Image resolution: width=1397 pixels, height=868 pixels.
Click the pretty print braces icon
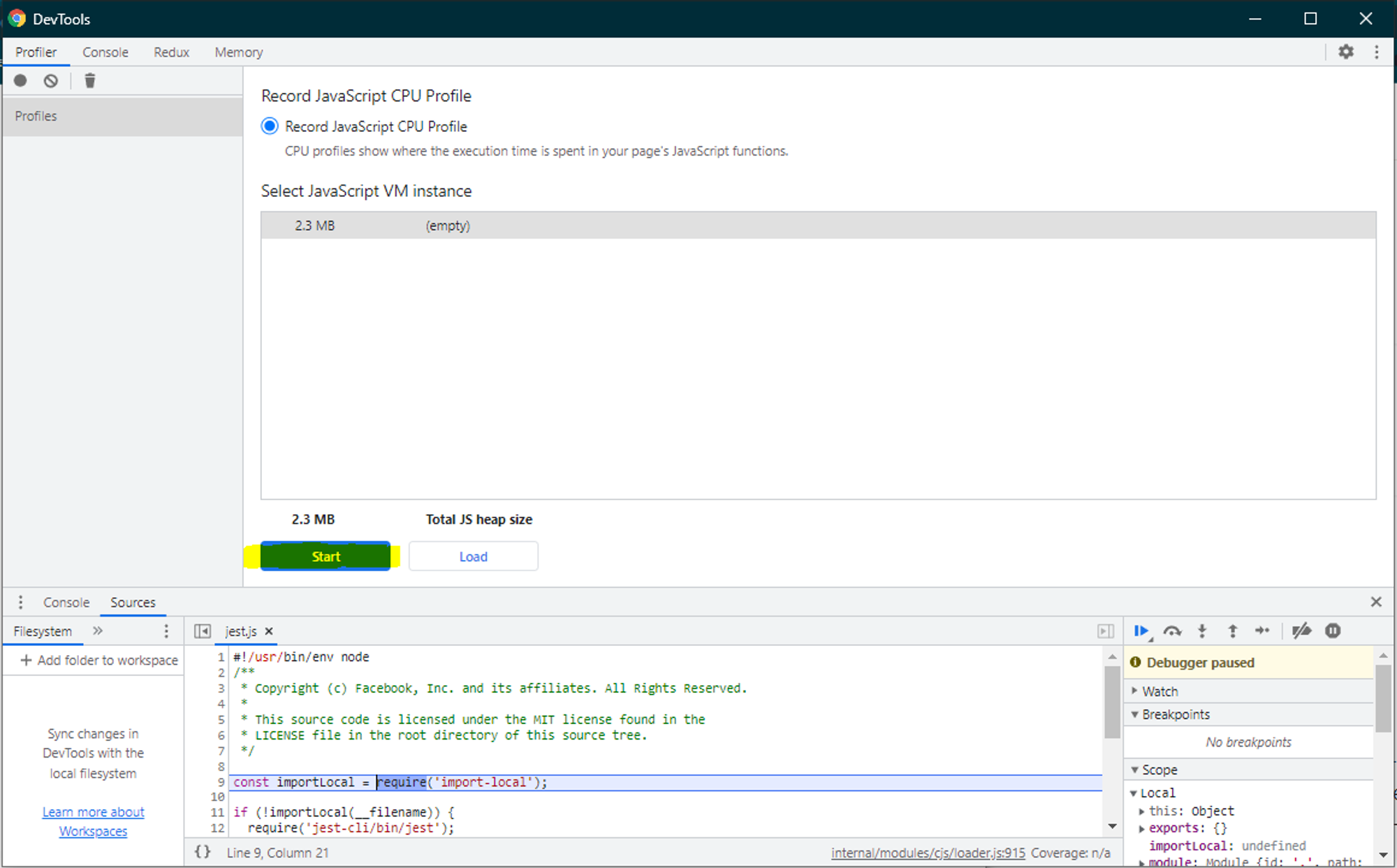[x=203, y=852]
